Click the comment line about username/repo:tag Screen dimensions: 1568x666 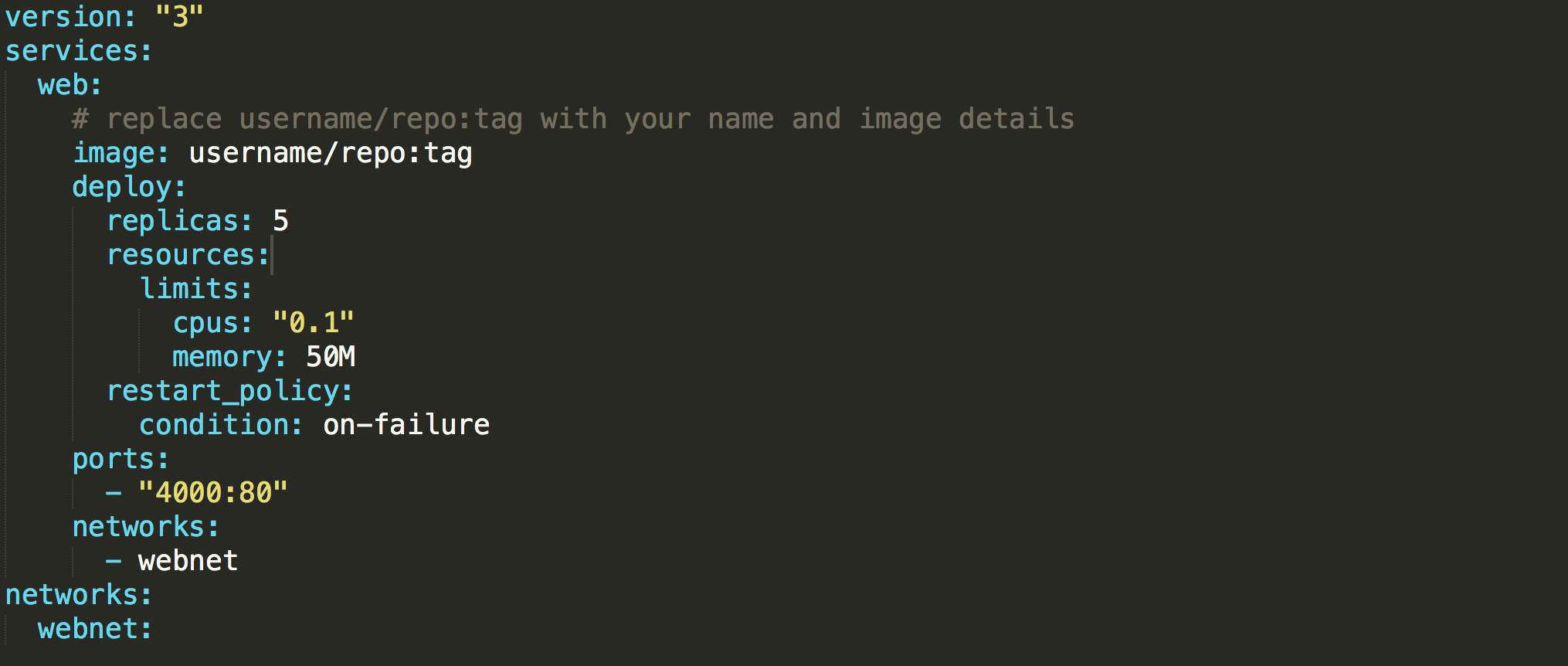(573, 119)
